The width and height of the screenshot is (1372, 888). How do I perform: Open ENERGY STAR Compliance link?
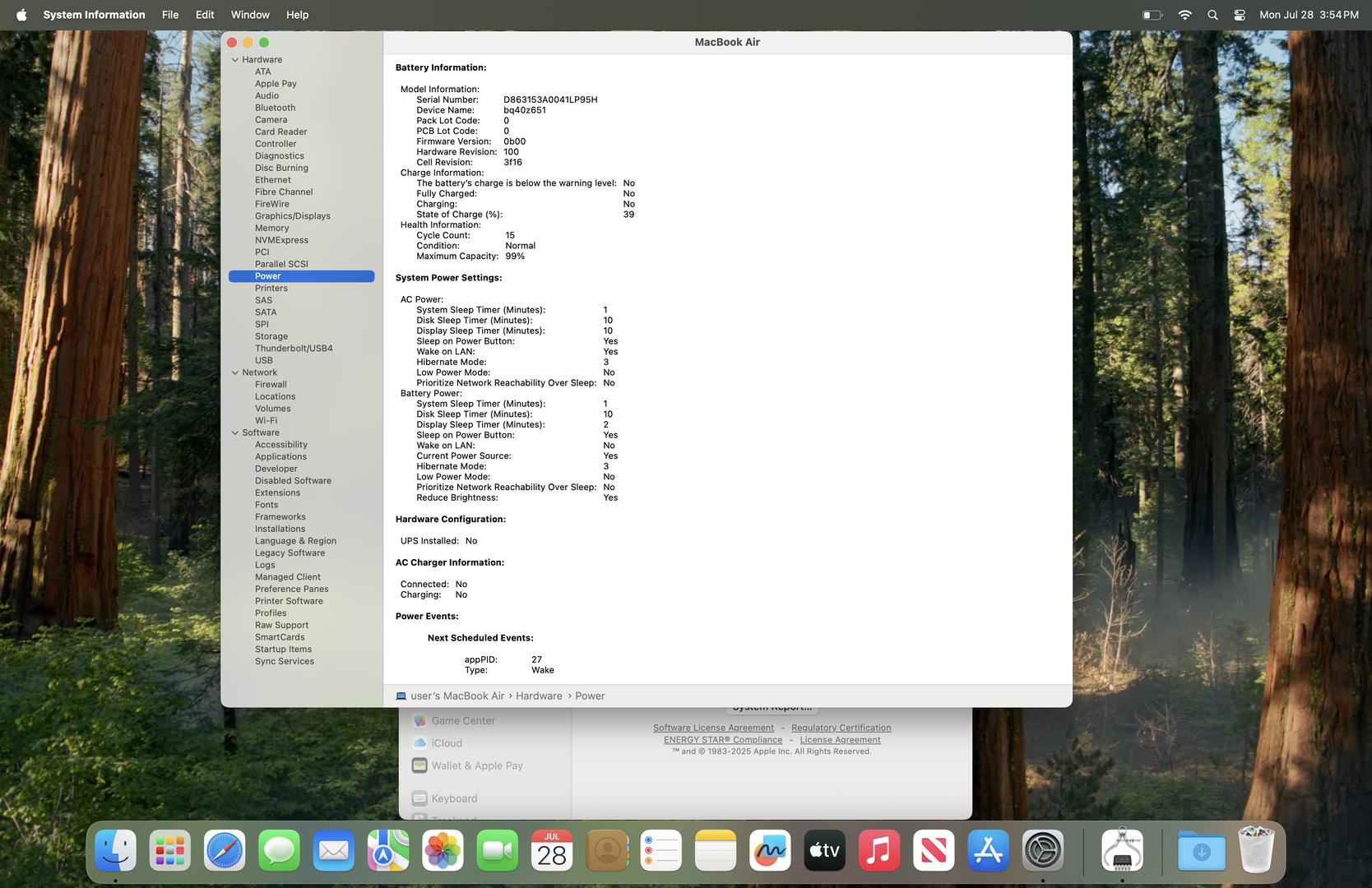723,740
